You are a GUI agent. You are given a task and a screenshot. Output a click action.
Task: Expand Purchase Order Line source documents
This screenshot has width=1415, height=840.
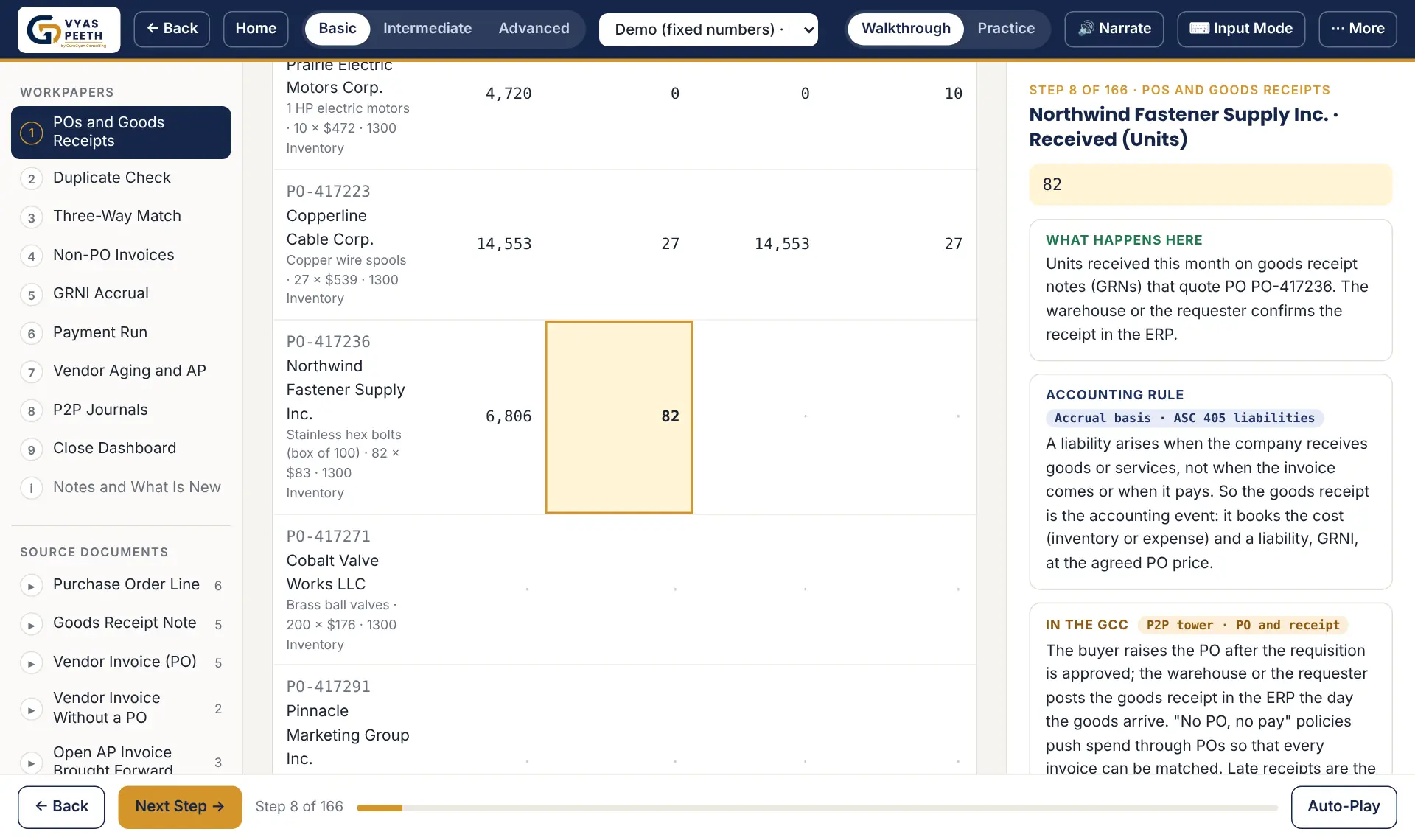tap(31, 586)
